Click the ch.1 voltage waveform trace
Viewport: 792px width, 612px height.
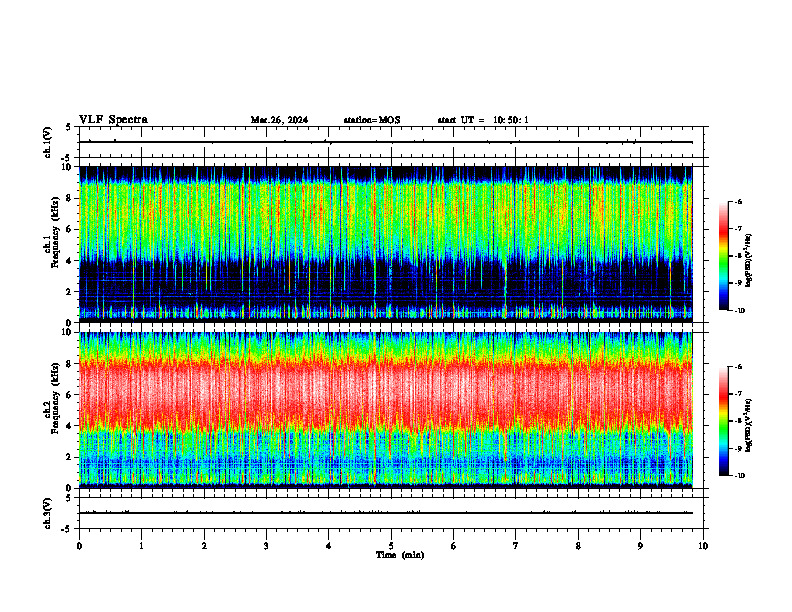pyautogui.click(x=386, y=142)
